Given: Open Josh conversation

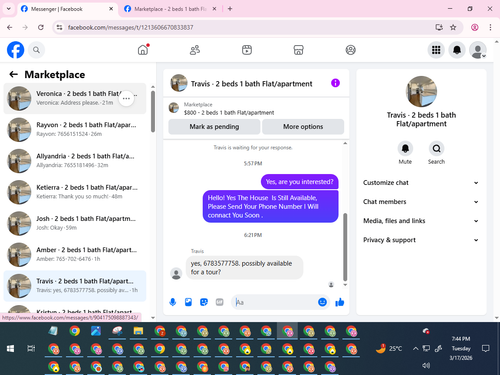Looking at the screenshot, I should click(x=75, y=223).
